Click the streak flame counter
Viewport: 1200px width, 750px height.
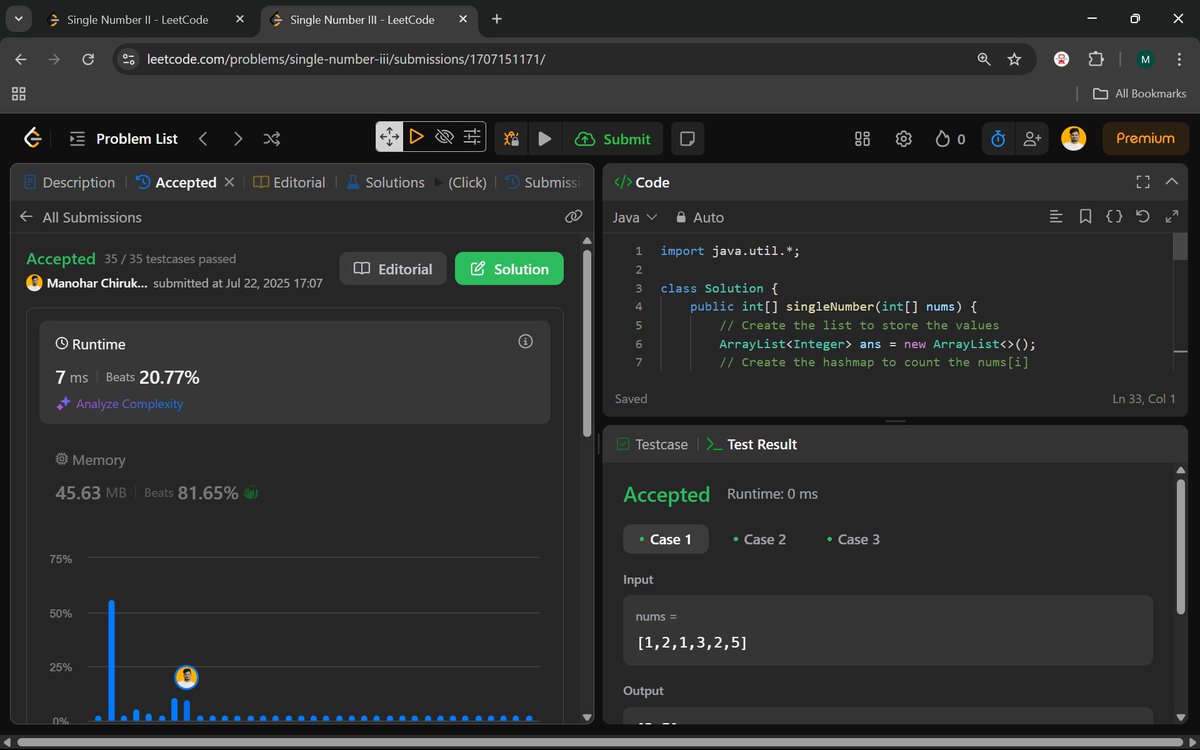coord(950,139)
